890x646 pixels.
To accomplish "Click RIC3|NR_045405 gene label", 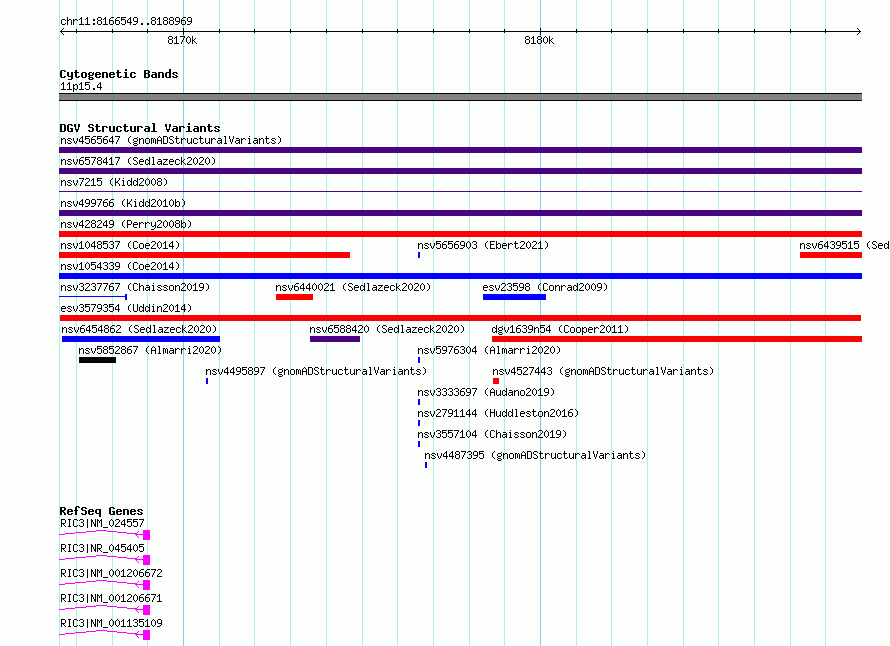I will 102,548.
